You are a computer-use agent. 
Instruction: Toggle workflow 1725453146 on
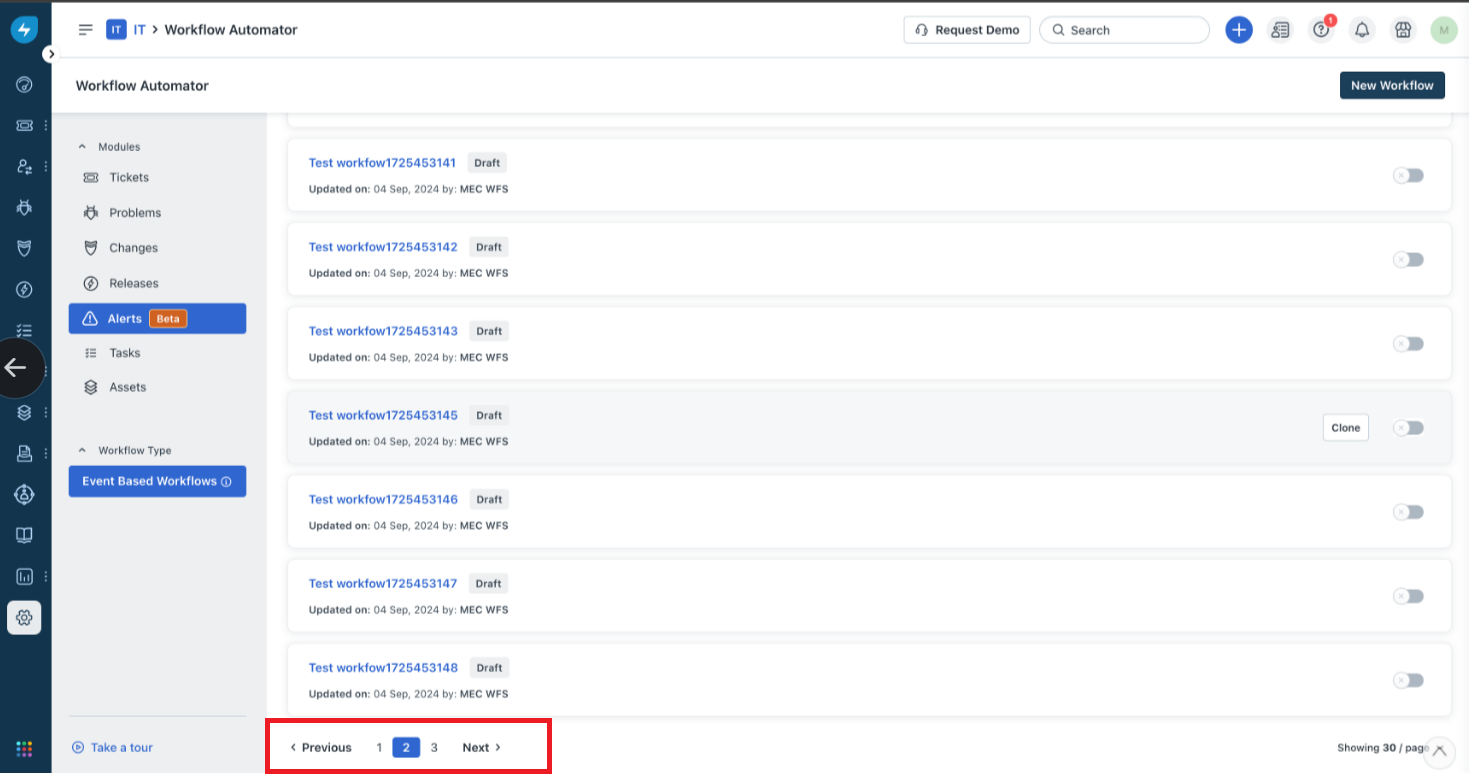coord(1408,512)
